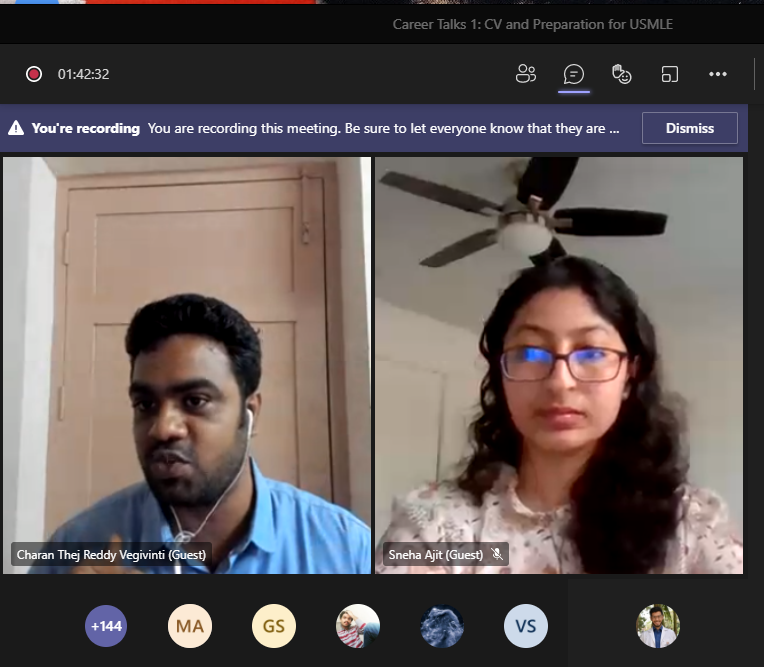Toggle the meeting chat panel icon
Screen dimensions: 764x667
(x=574, y=74)
